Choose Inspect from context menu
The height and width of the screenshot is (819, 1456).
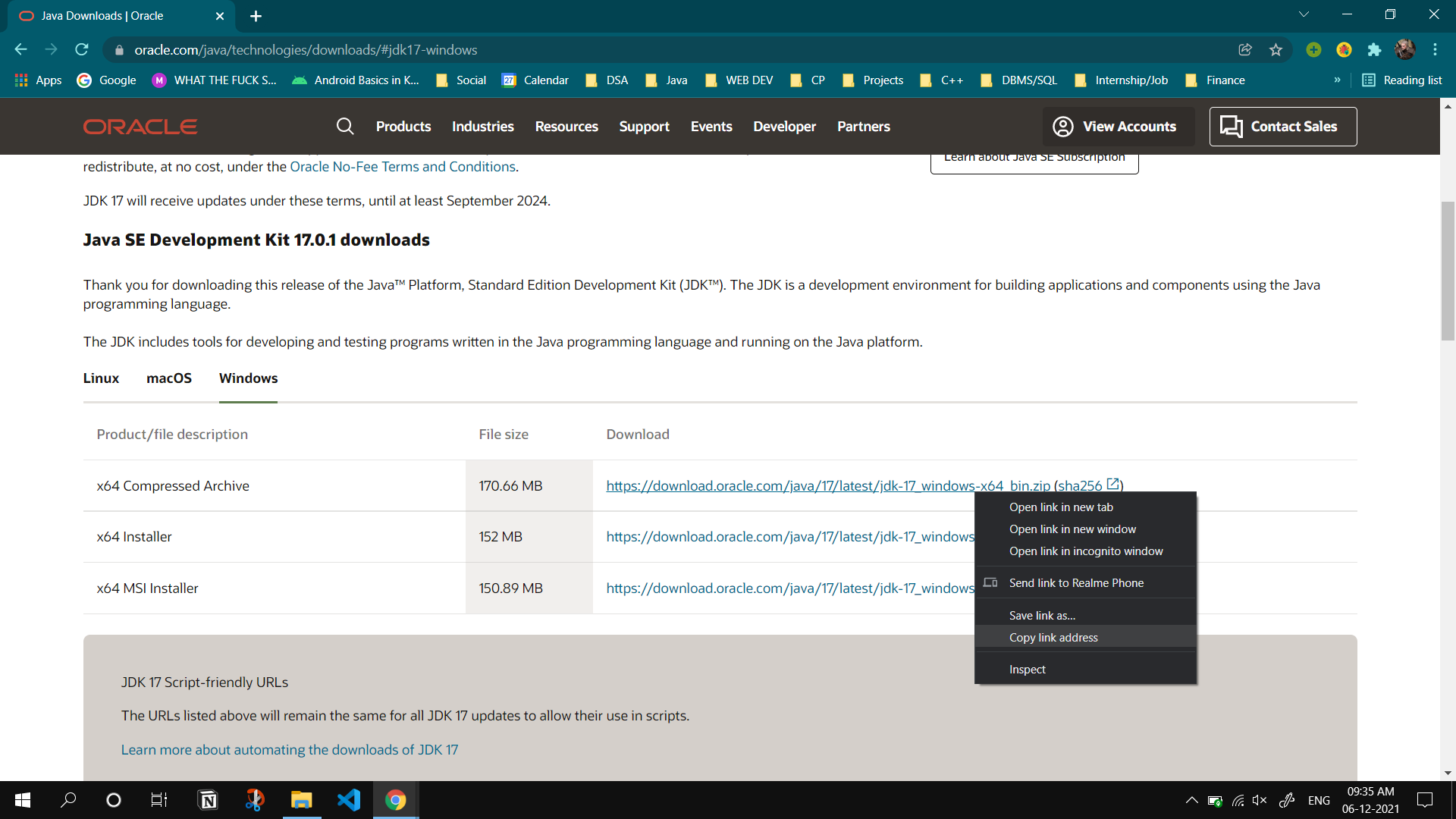(x=1085, y=669)
